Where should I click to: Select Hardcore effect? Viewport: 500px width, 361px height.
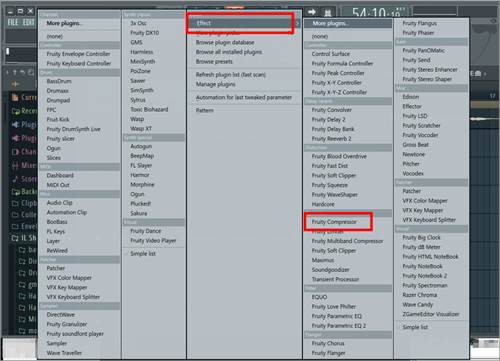(x=323, y=204)
